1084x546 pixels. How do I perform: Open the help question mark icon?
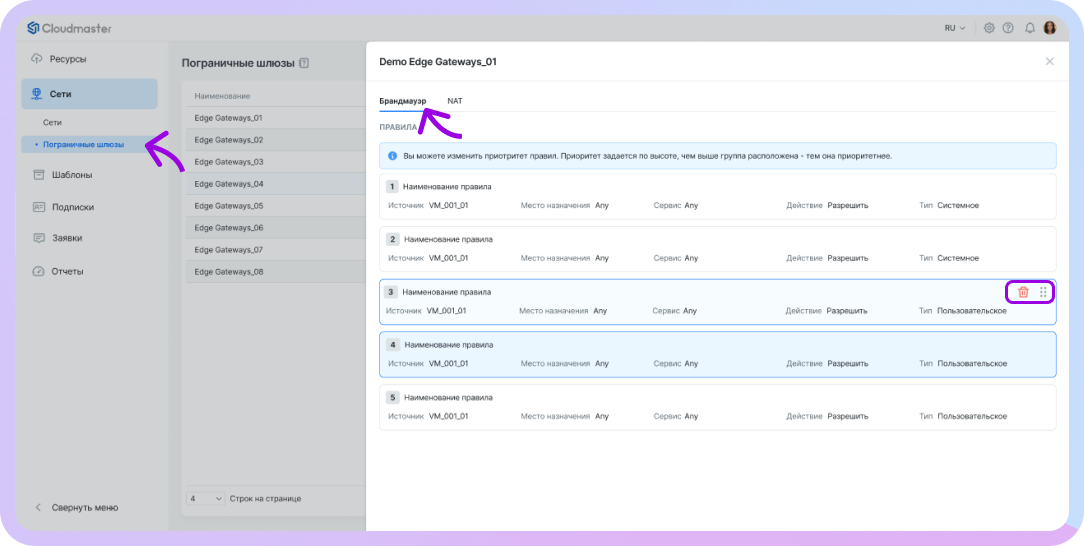(x=1007, y=28)
